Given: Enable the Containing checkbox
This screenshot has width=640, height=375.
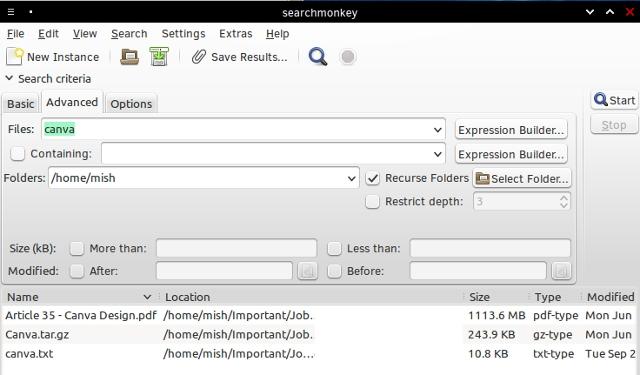Looking at the screenshot, I should (x=18, y=154).
